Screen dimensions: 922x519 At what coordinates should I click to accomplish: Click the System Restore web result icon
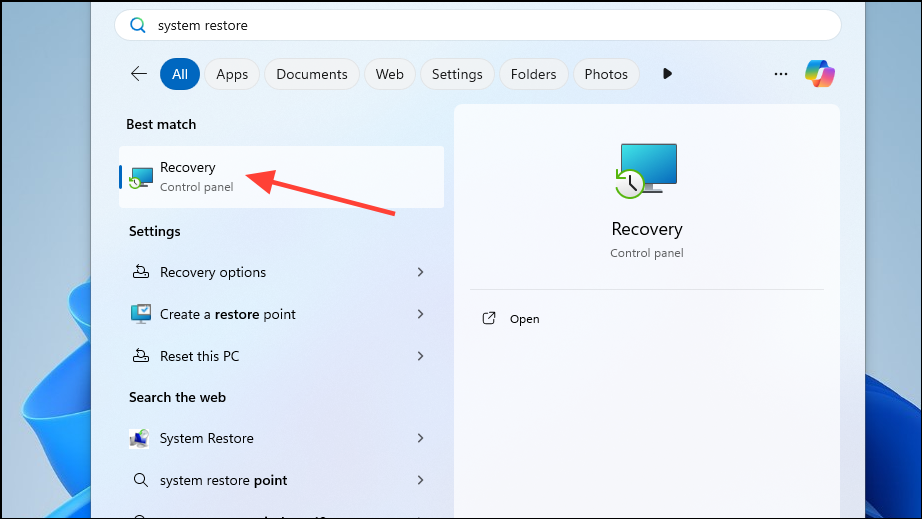pos(139,438)
